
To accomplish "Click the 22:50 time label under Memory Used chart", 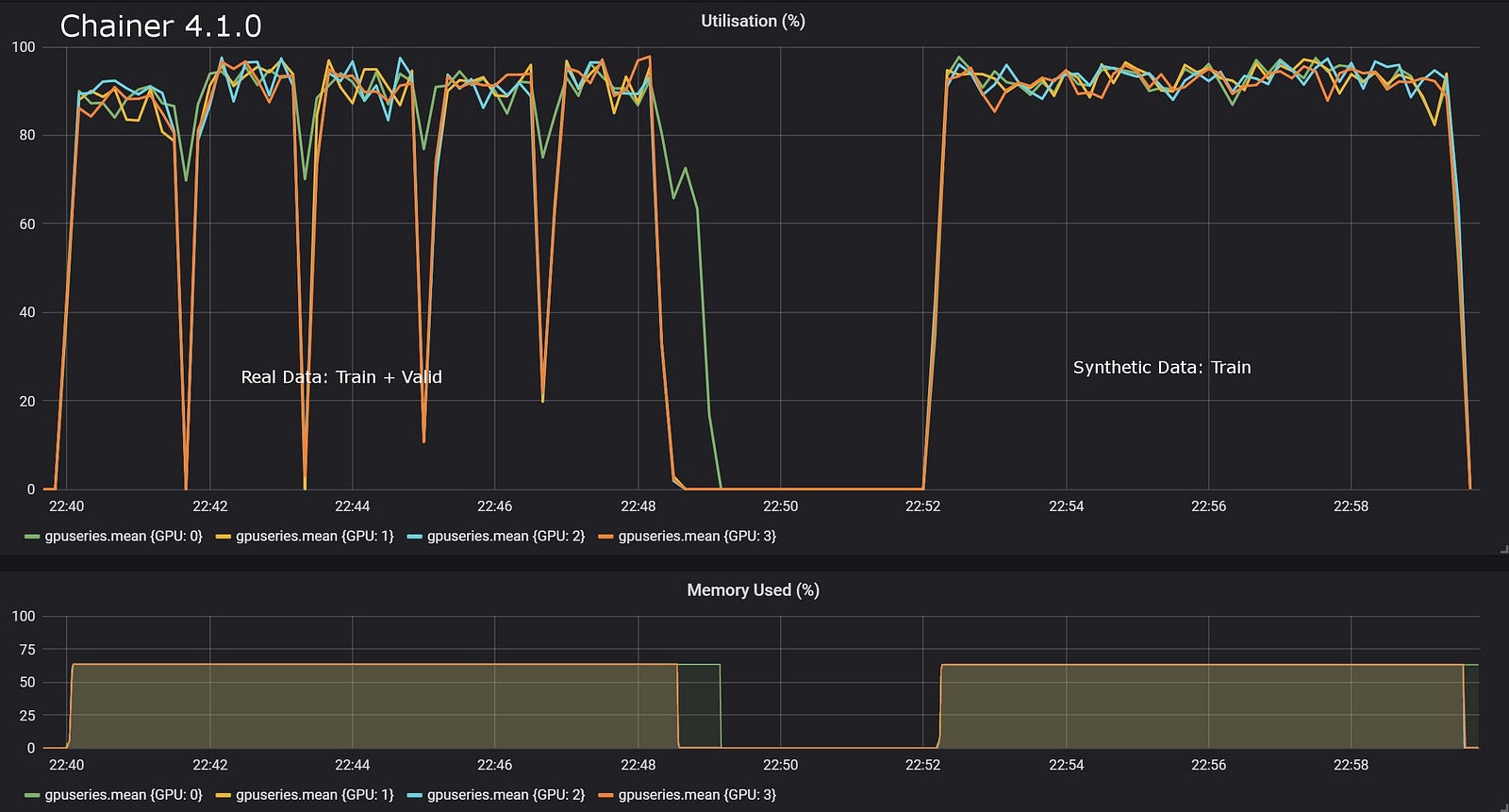I will 780,765.
